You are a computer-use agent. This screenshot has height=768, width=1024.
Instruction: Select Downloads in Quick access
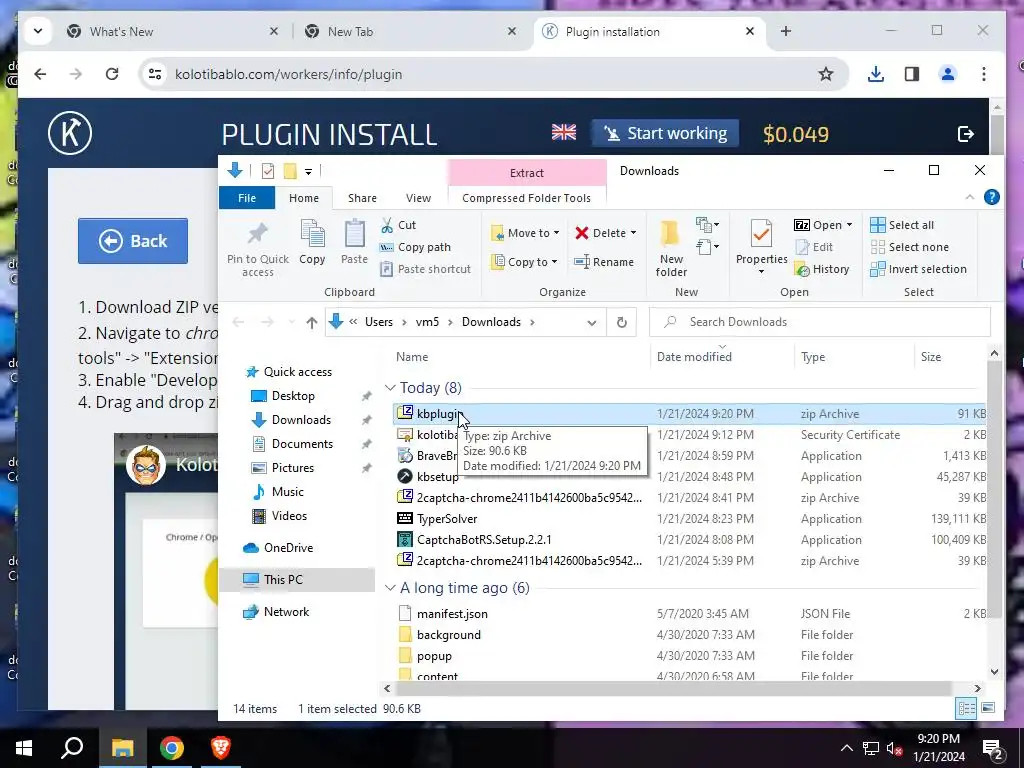pyautogui.click(x=301, y=420)
